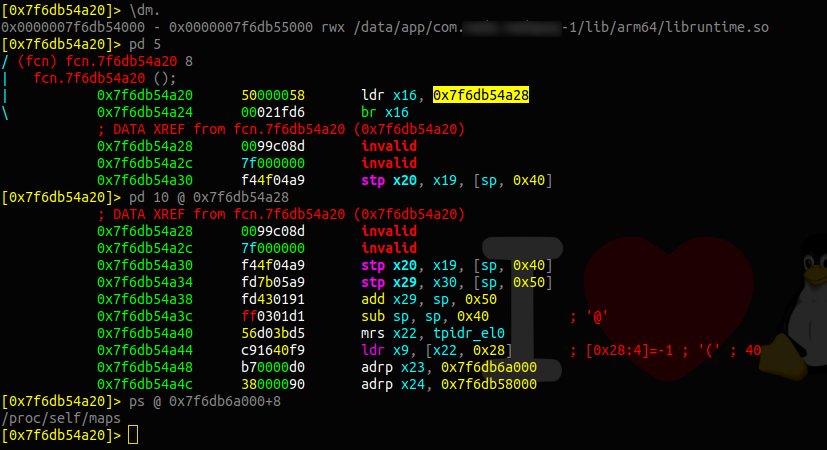Click the first prompt [0x7f6db54a20]>

coord(61,10)
